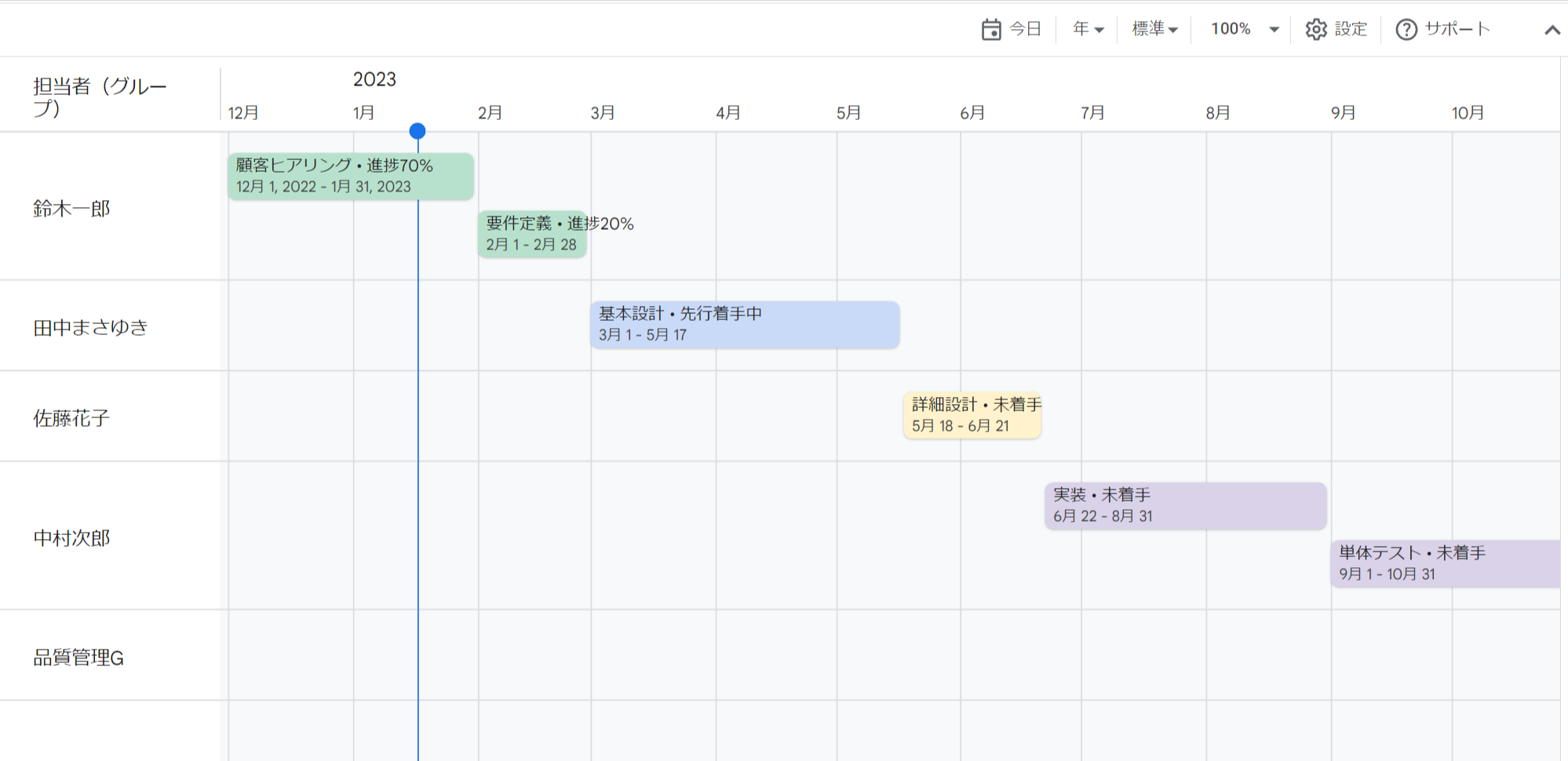Image resolution: width=1568 pixels, height=761 pixels.
Task: Click date text 12月 1, 2022 - 1月 31, 2023
Action: pos(323,187)
